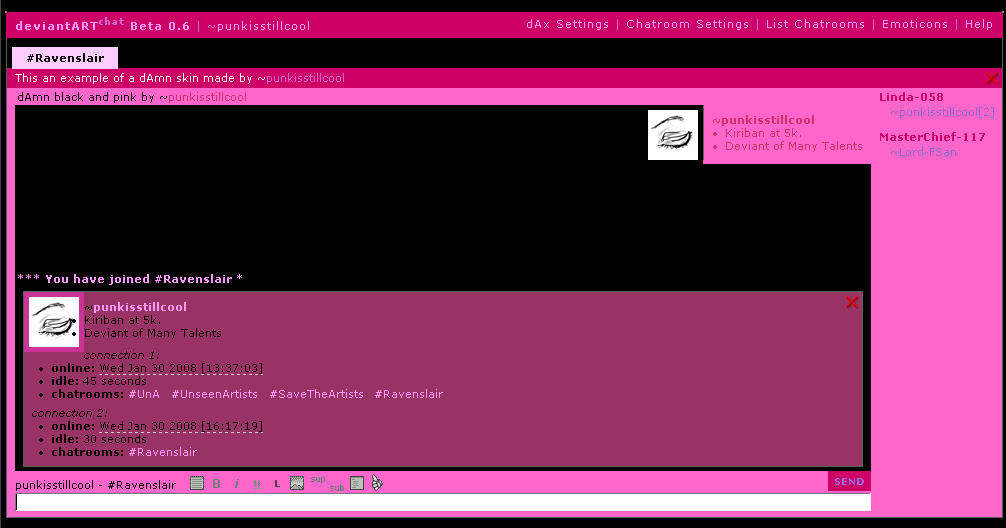Toggle italic formatting button
The image size is (1006, 528).
[x=237, y=484]
